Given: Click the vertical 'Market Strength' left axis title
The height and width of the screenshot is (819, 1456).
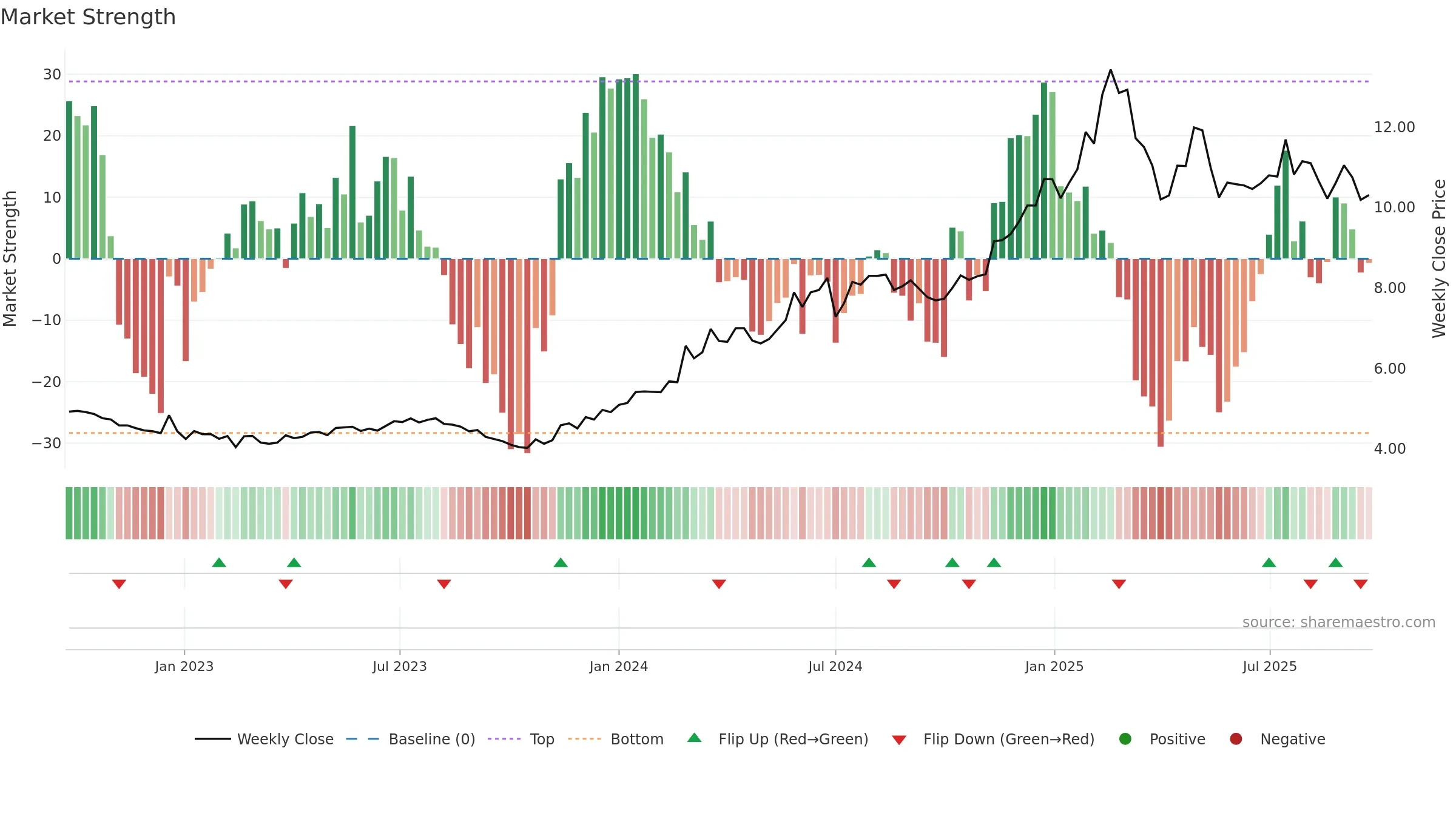Looking at the screenshot, I should coord(10,258).
